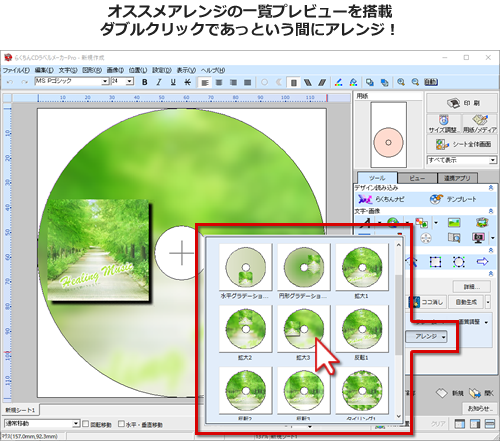Image resolution: width=500 pixels, height=447 pixels.
Task: Choose the 反転1 arrangement thumbnail
Action: 362,329
